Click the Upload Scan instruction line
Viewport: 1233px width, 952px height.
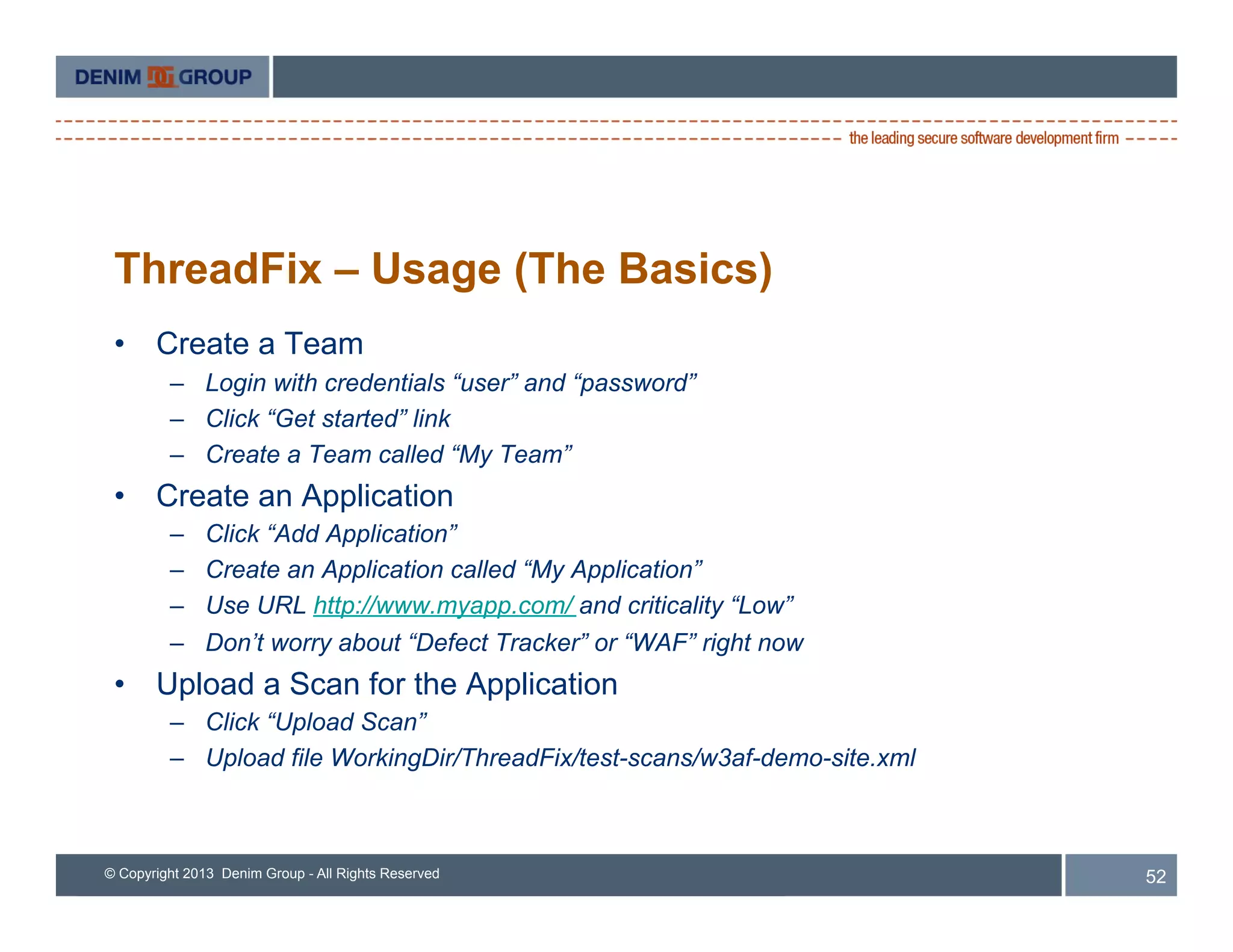(x=317, y=722)
